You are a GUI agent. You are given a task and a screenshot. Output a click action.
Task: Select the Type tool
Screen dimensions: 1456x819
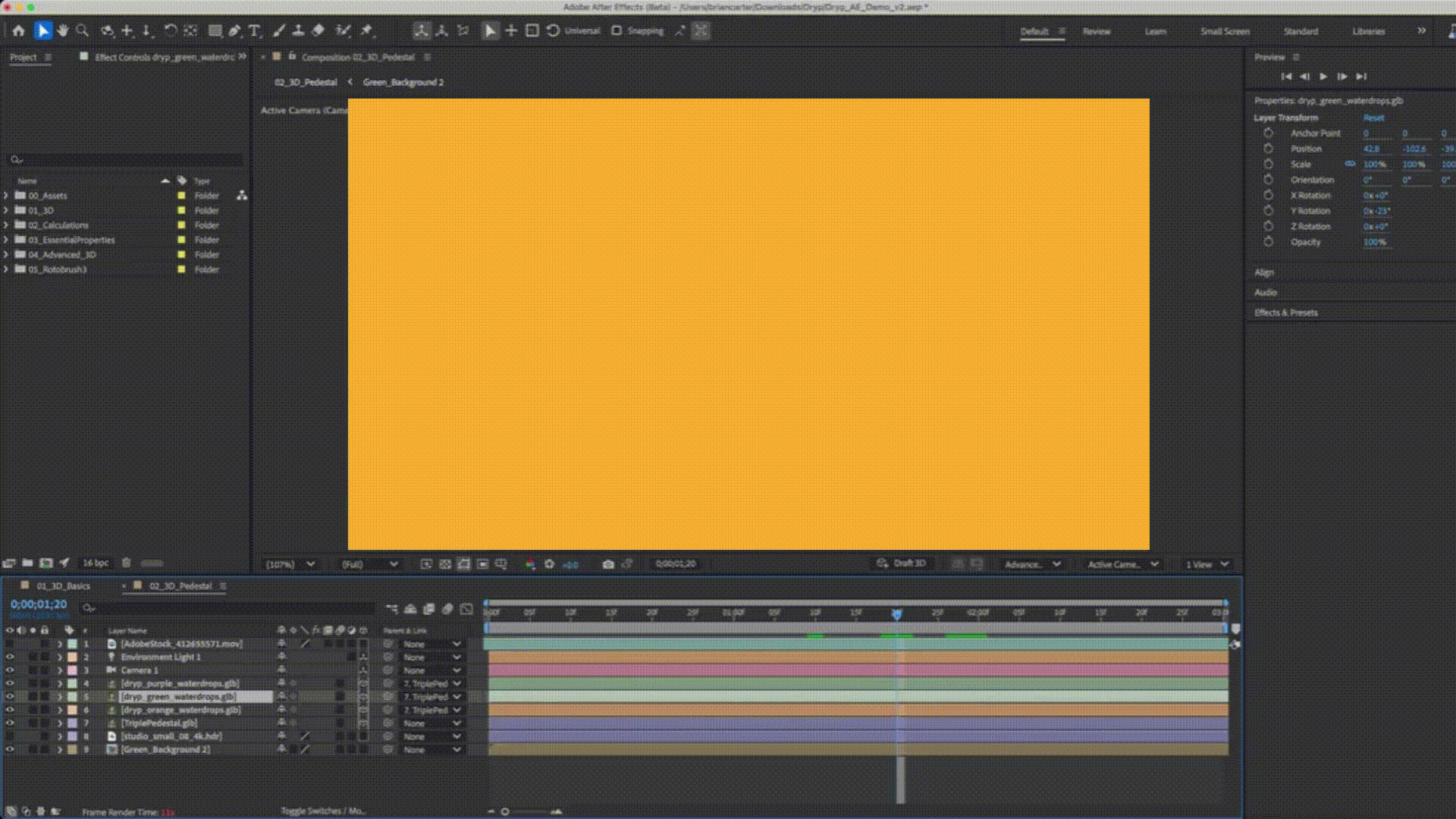(254, 31)
